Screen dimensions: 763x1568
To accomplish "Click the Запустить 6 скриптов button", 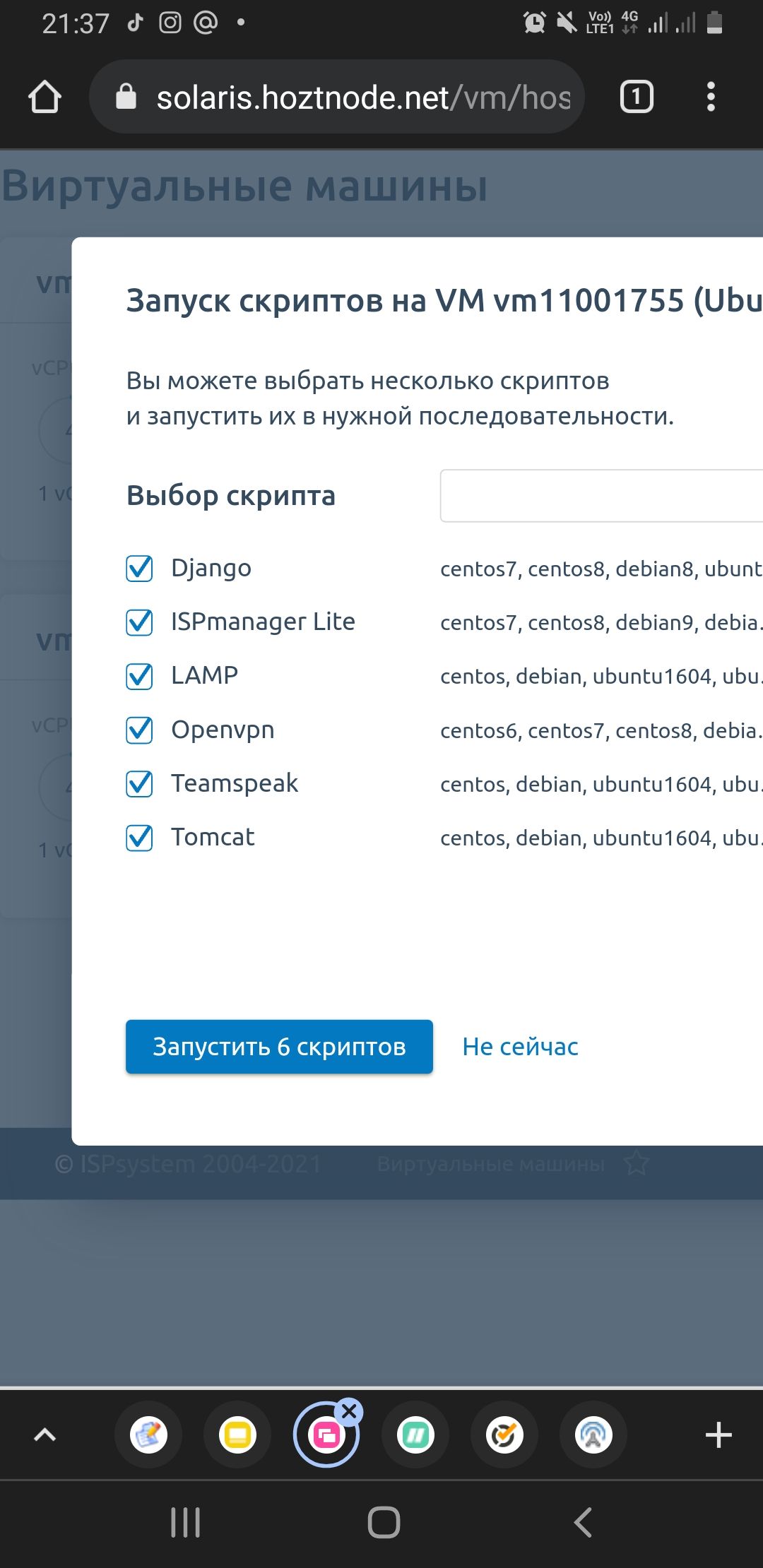I will (279, 1047).
